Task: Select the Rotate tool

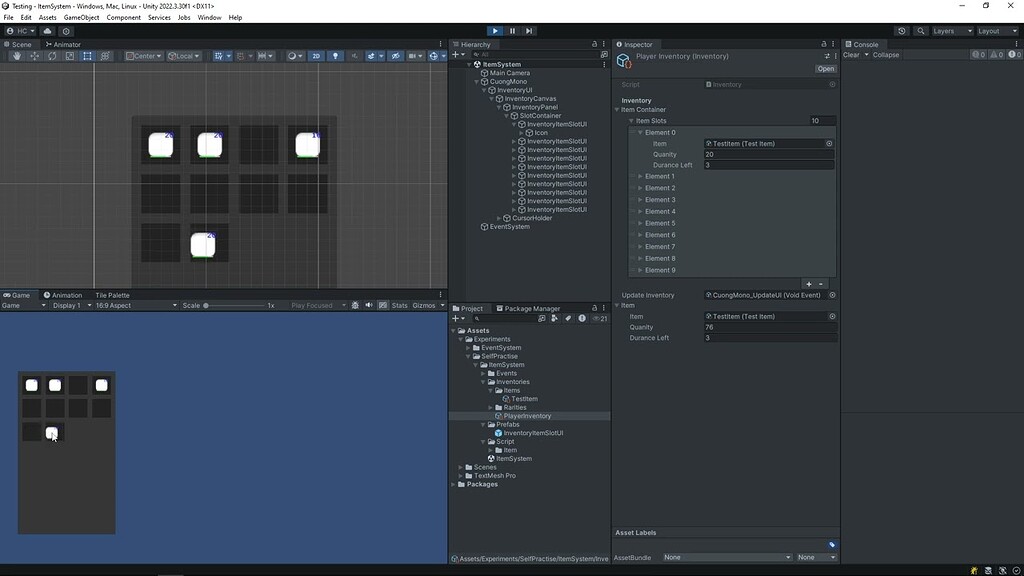Action: 52,56
